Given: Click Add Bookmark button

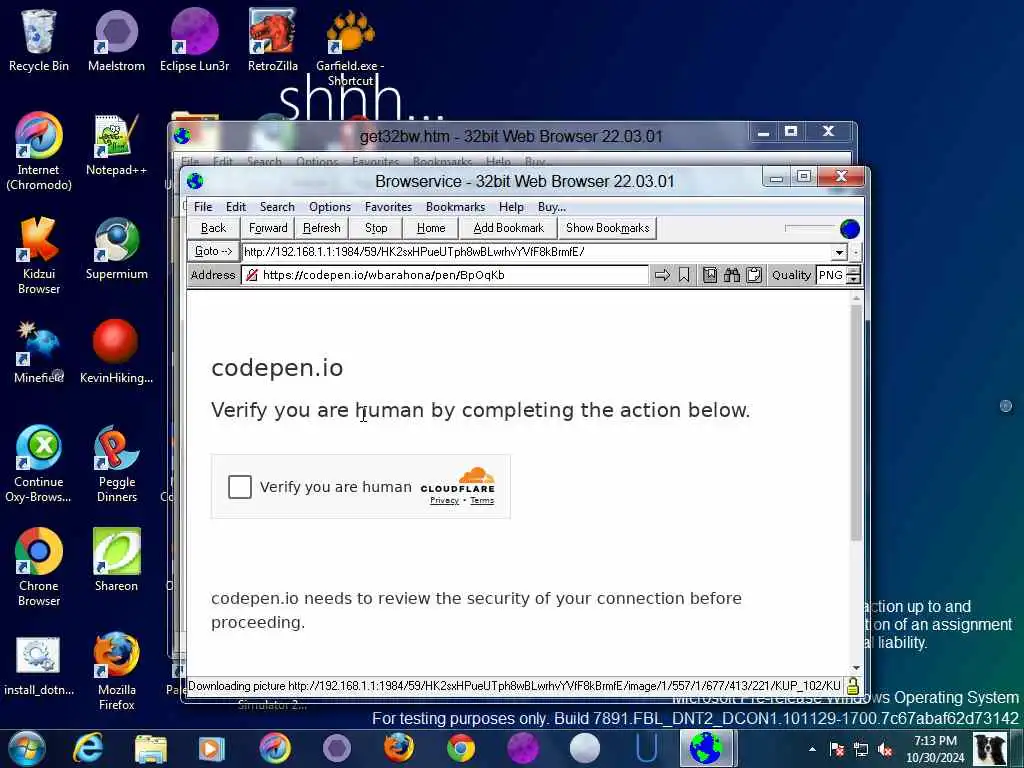Looking at the screenshot, I should [508, 228].
